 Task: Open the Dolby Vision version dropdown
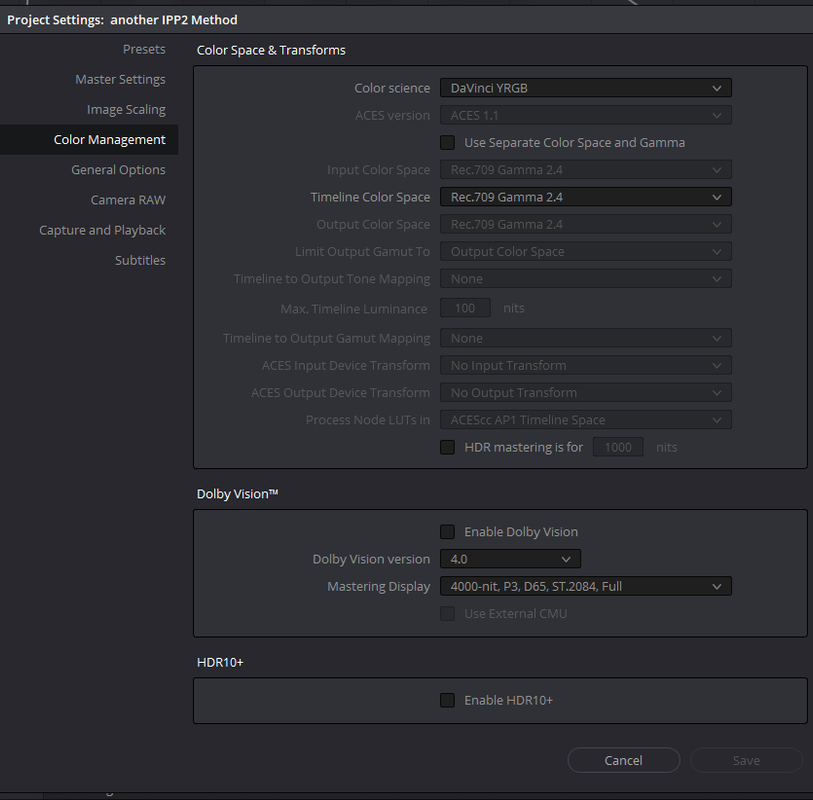(x=510, y=559)
